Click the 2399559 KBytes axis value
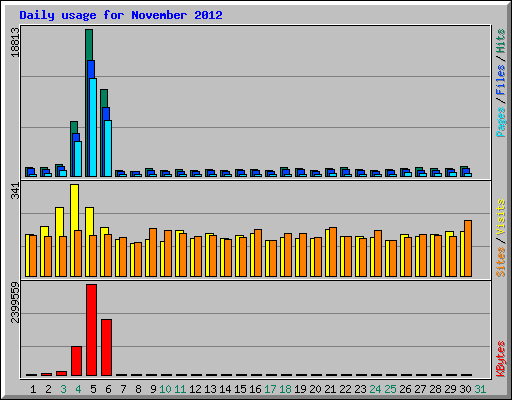This screenshot has width=512, height=400. tap(15, 303)
